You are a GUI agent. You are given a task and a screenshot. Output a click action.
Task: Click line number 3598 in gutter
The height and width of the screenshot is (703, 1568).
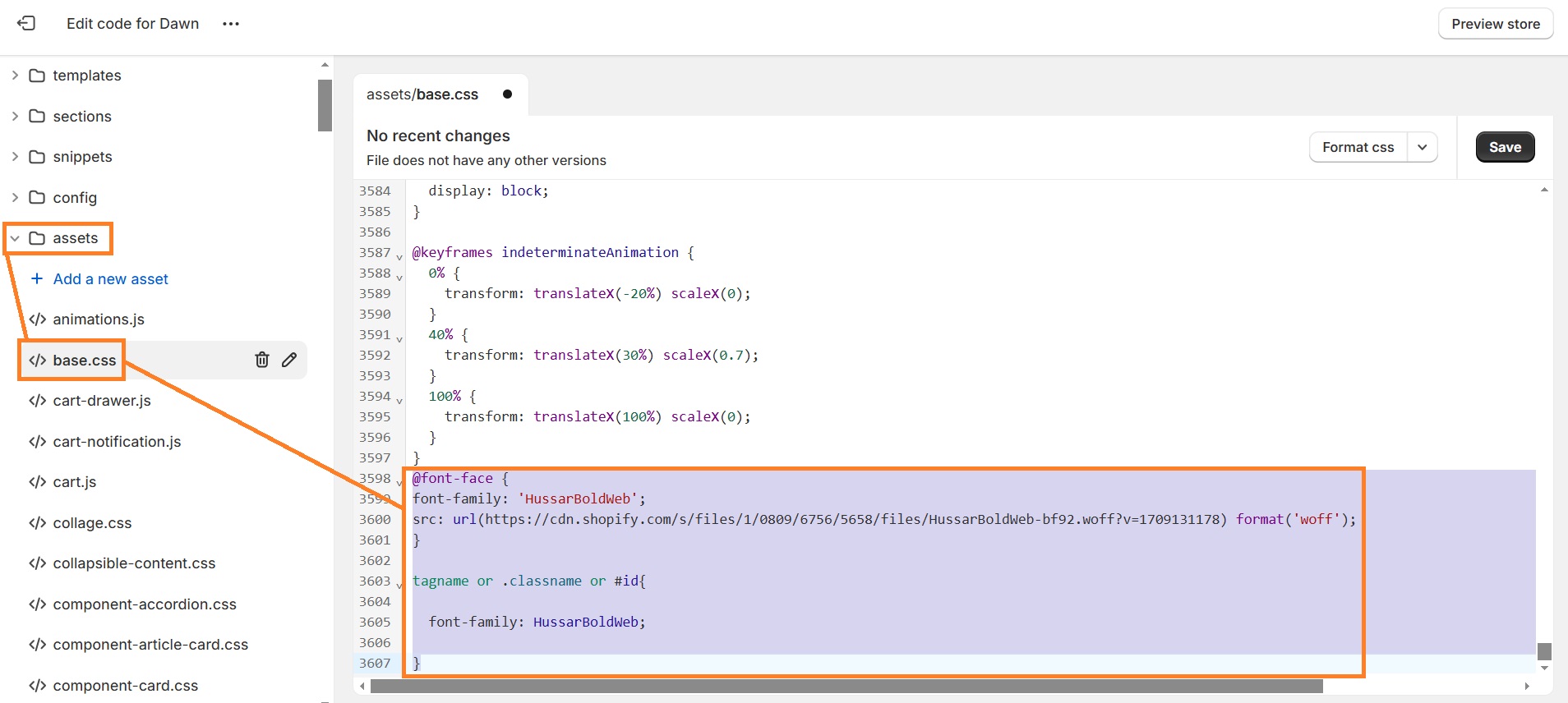375,478
